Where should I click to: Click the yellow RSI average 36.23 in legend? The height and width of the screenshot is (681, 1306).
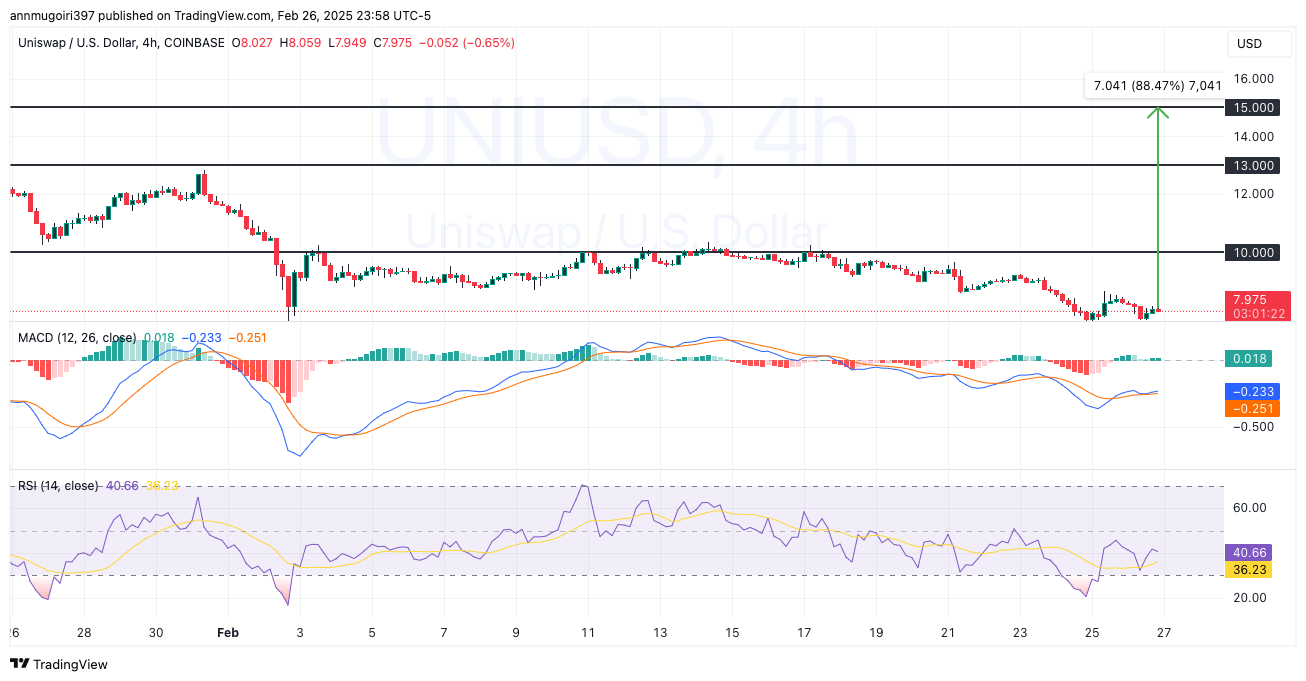click(x=162, y=486)
